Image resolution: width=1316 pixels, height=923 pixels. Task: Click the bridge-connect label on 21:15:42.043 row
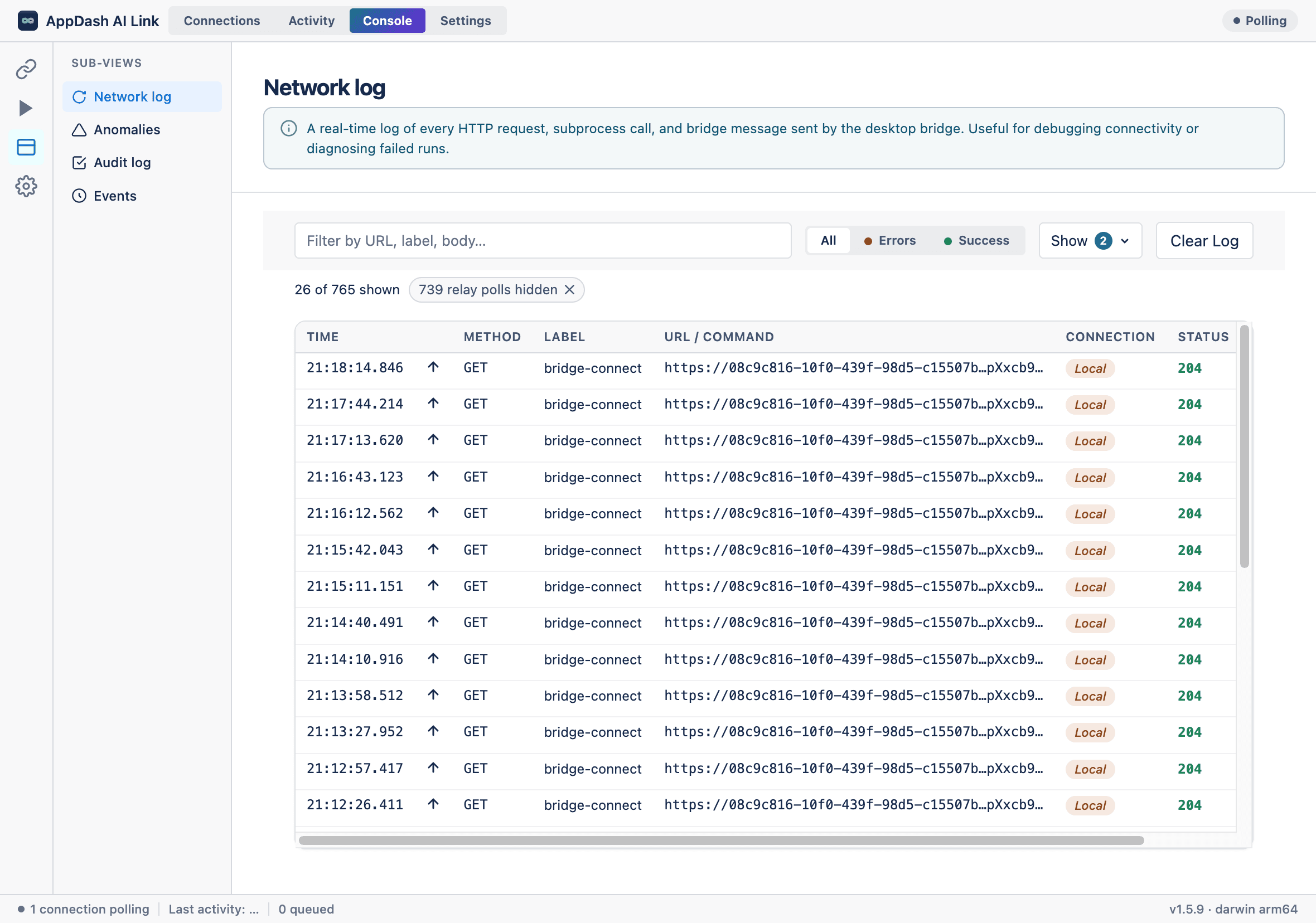593,550
